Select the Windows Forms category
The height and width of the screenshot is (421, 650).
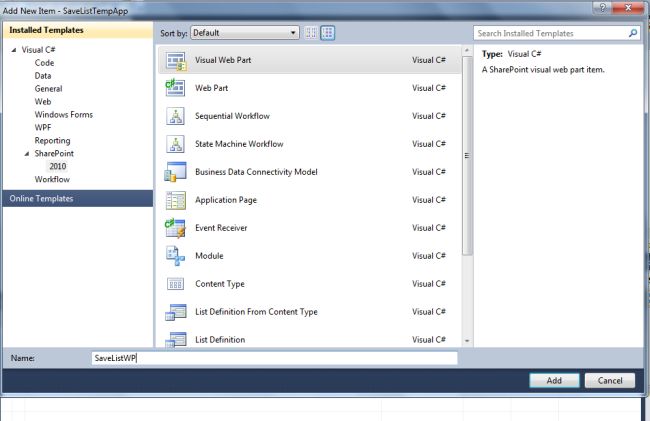(64, 114)
